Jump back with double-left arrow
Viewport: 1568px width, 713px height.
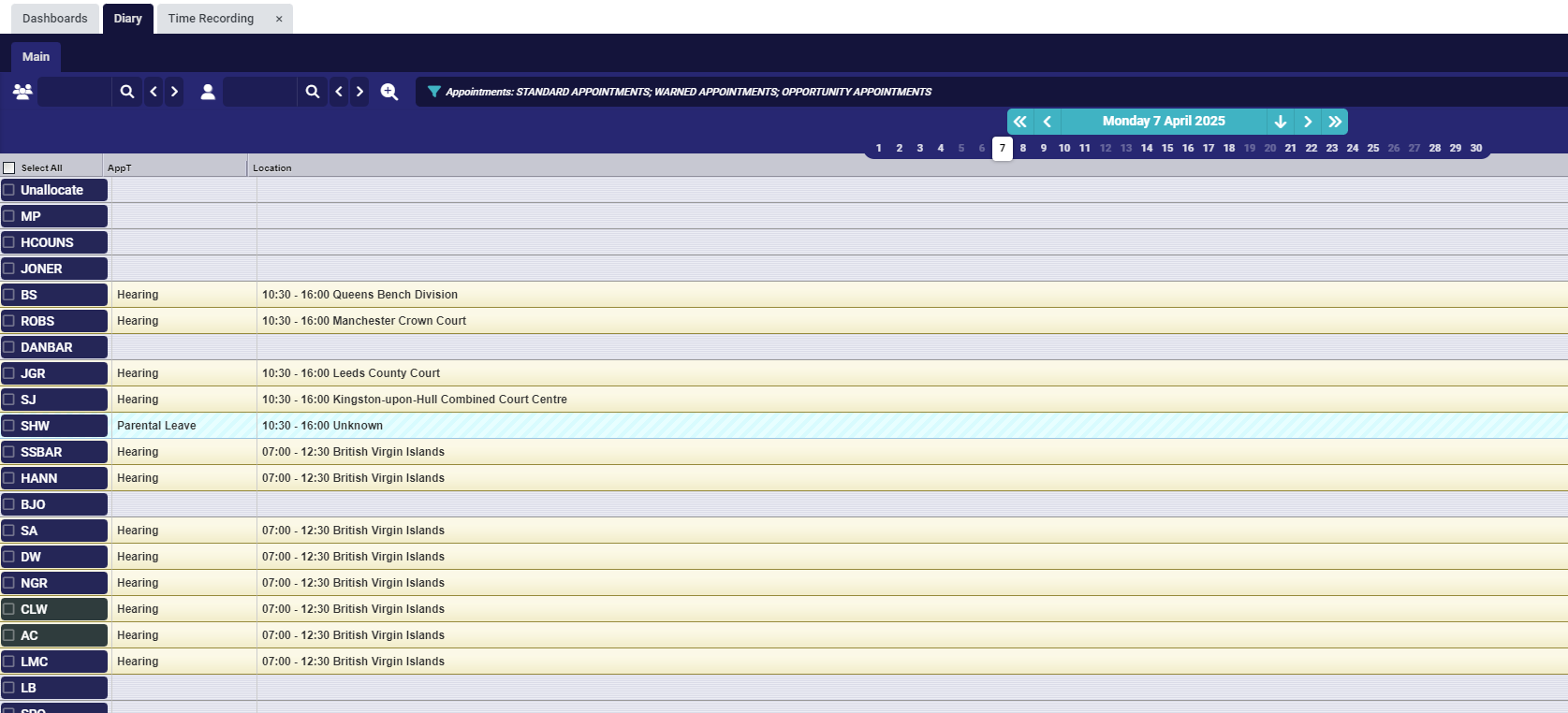1020,122
